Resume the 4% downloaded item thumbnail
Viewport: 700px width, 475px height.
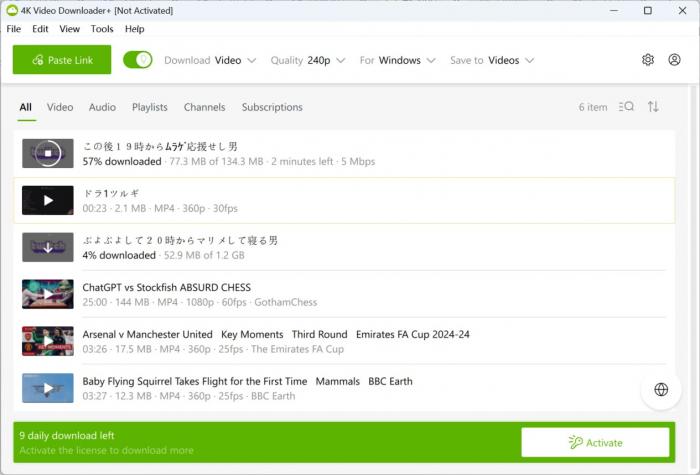pyautogui.click(x=48, y=247)
